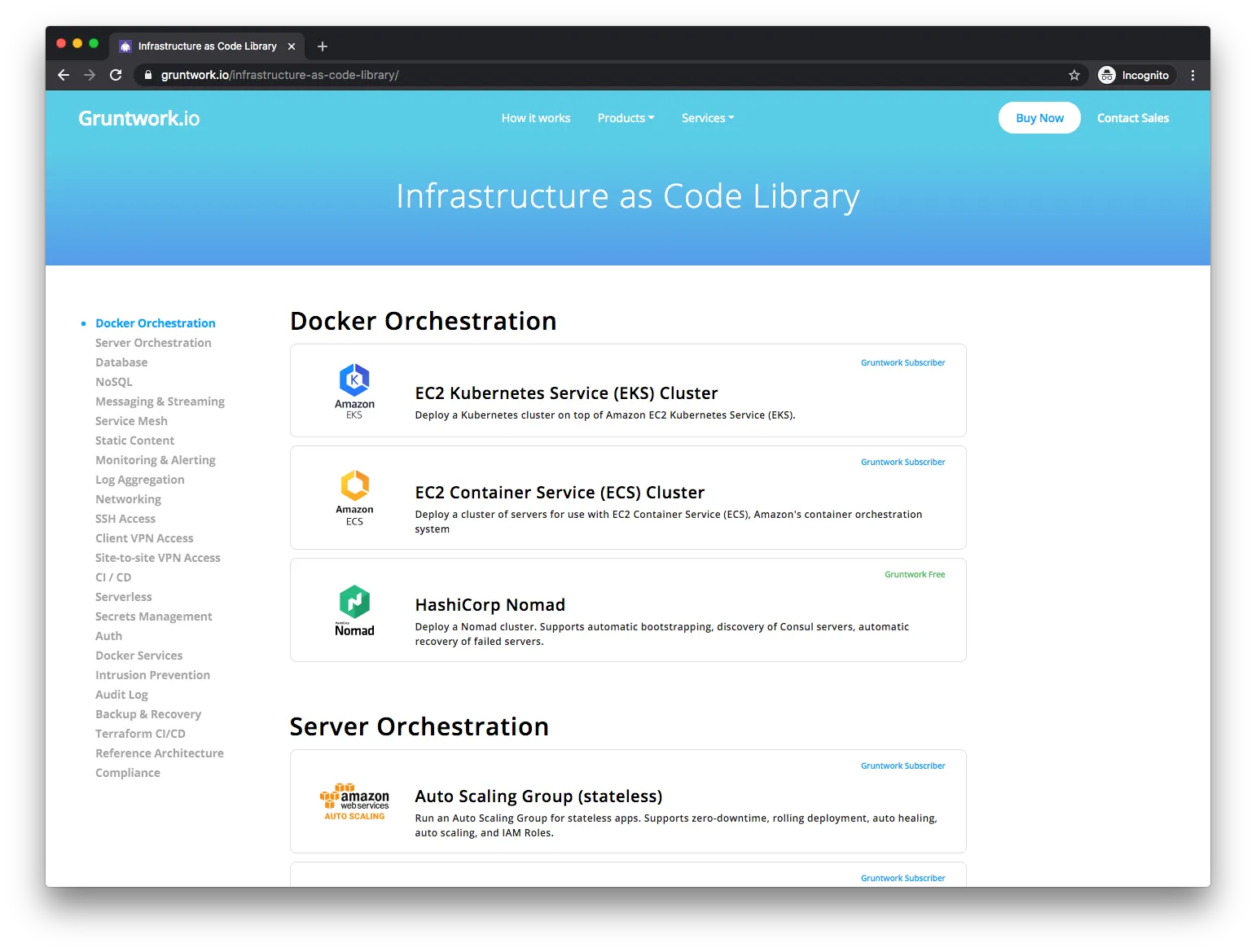Viewport: 1256px width, 952px height.
Task: Open the Chrome three-dot menu
Action: tap(1192, 75)
